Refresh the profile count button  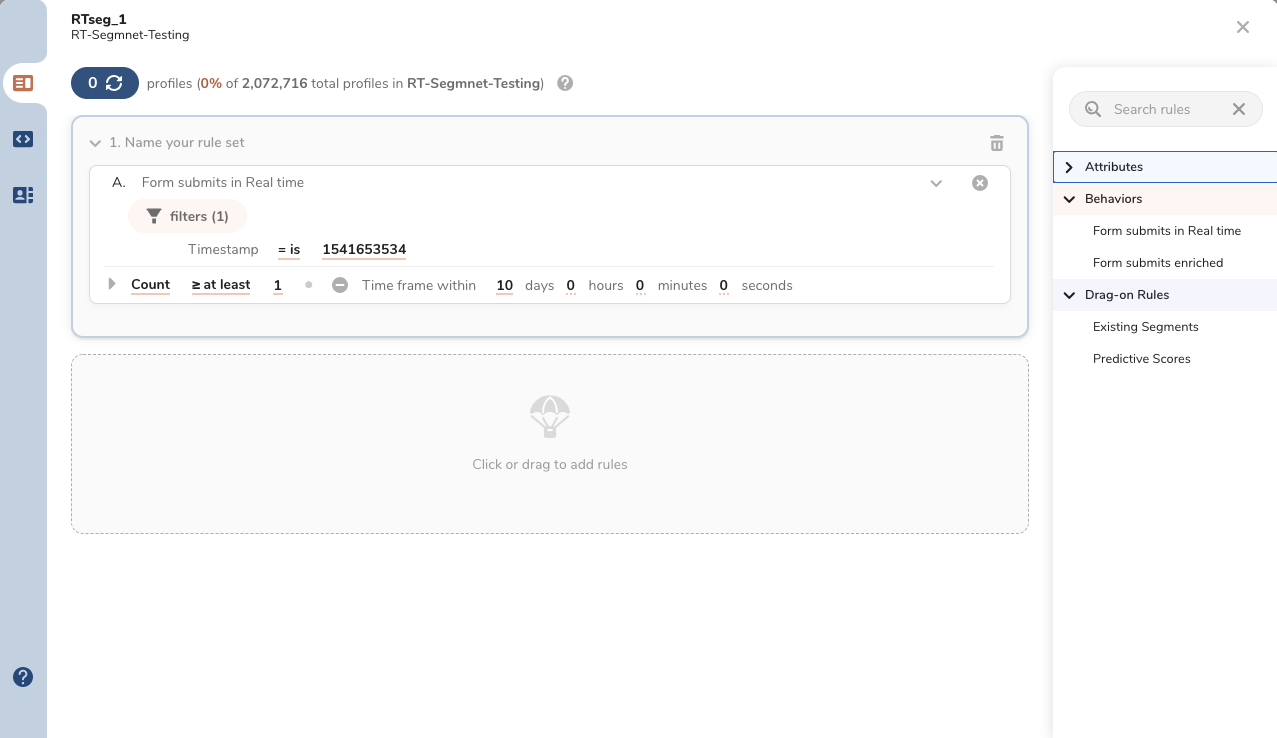point(105,83)
